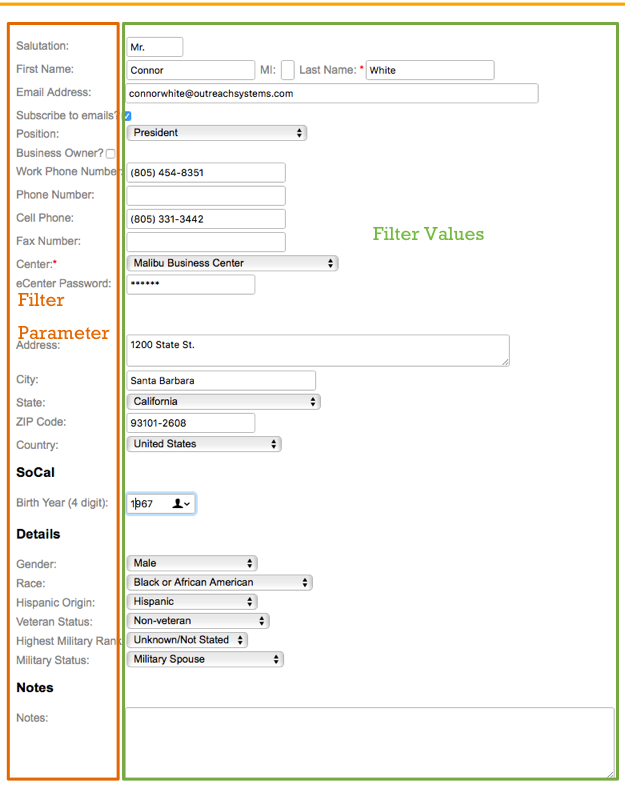Expand the State dropdown
This screenshot has height=785, width=625.
223,401
